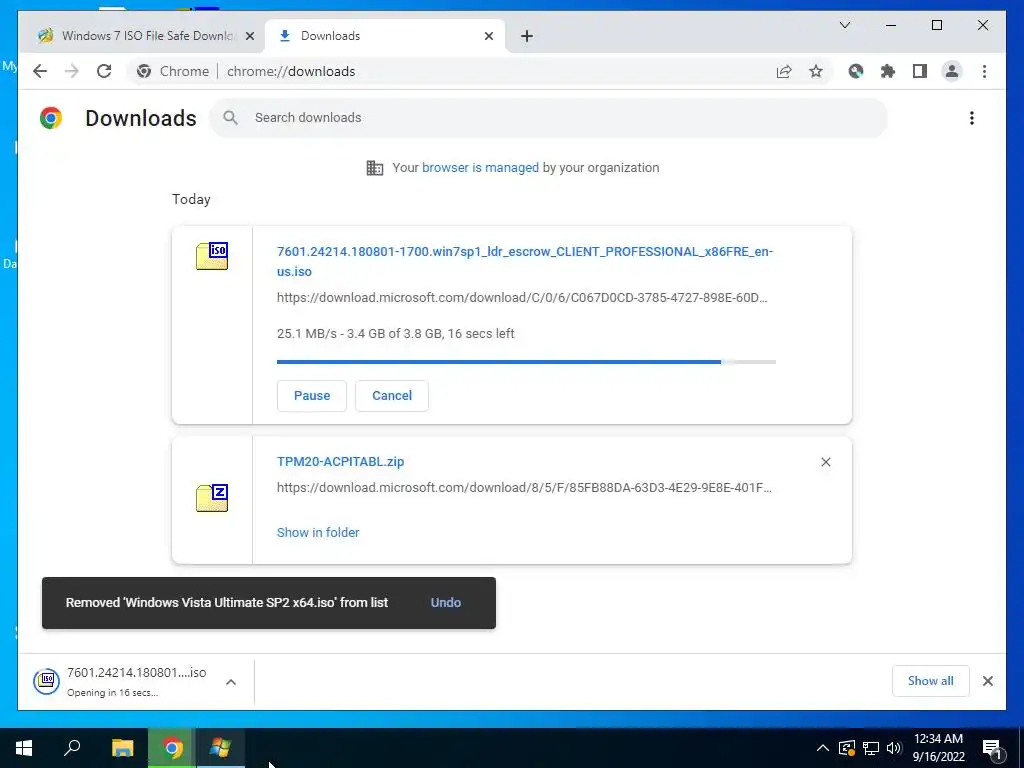Go back using the browser back arrow
1024x768 pixels.
point(40,71)
